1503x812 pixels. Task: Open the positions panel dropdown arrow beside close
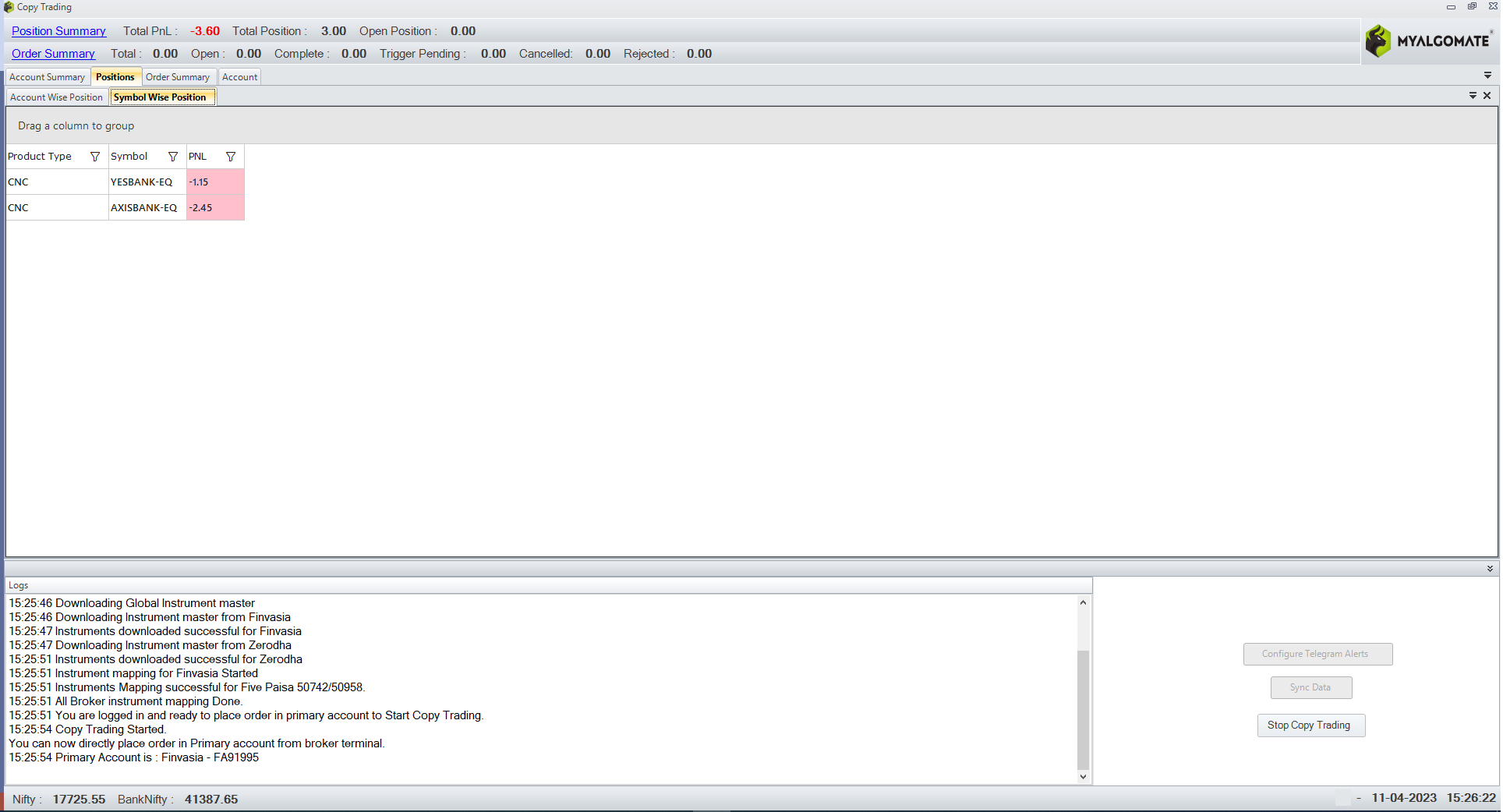point(1473,95)
